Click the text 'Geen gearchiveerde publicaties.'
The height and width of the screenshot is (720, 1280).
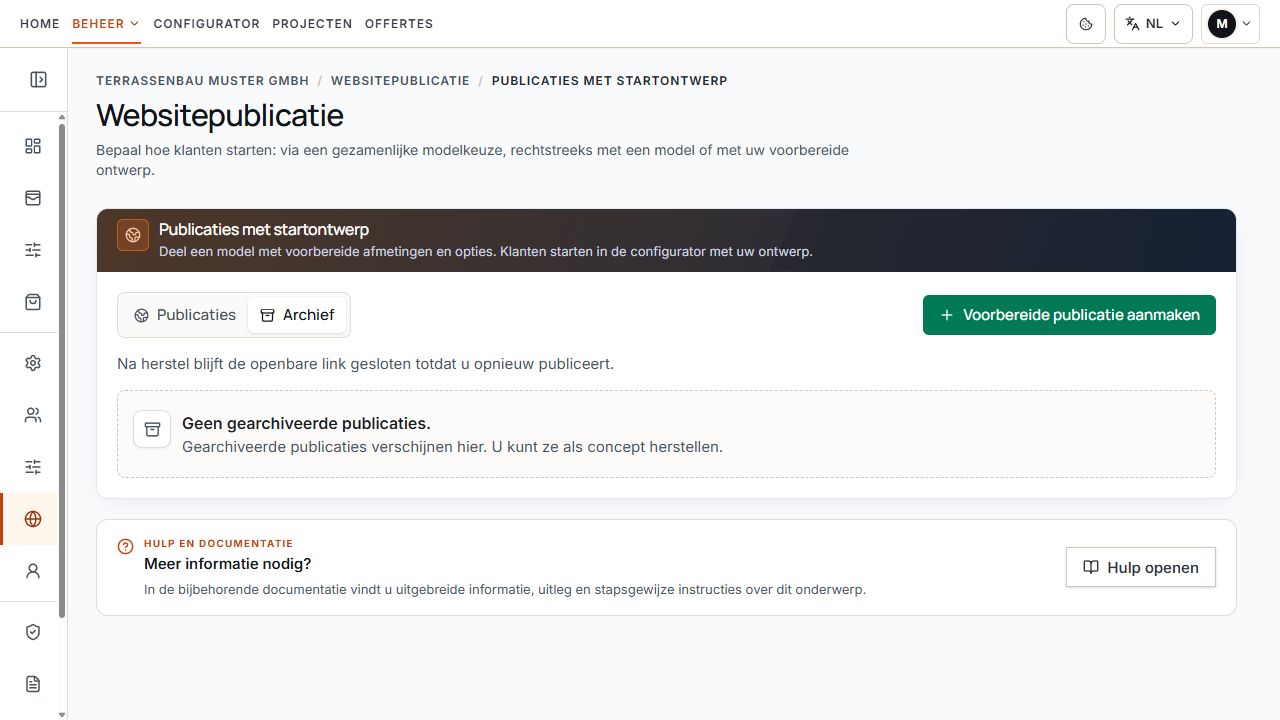pyautogui.click(x=306, y=423)
